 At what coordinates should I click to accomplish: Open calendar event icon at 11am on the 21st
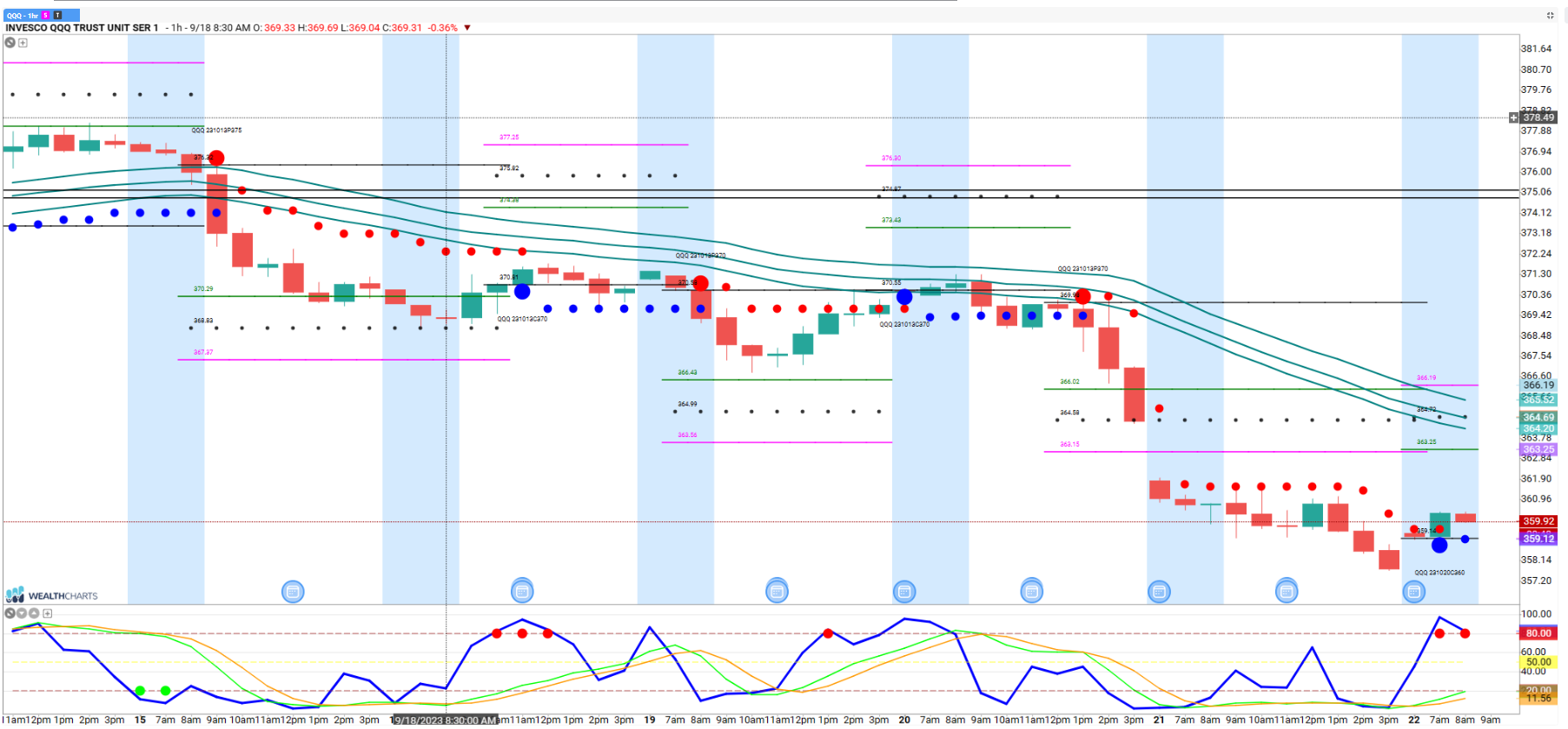1287,591
